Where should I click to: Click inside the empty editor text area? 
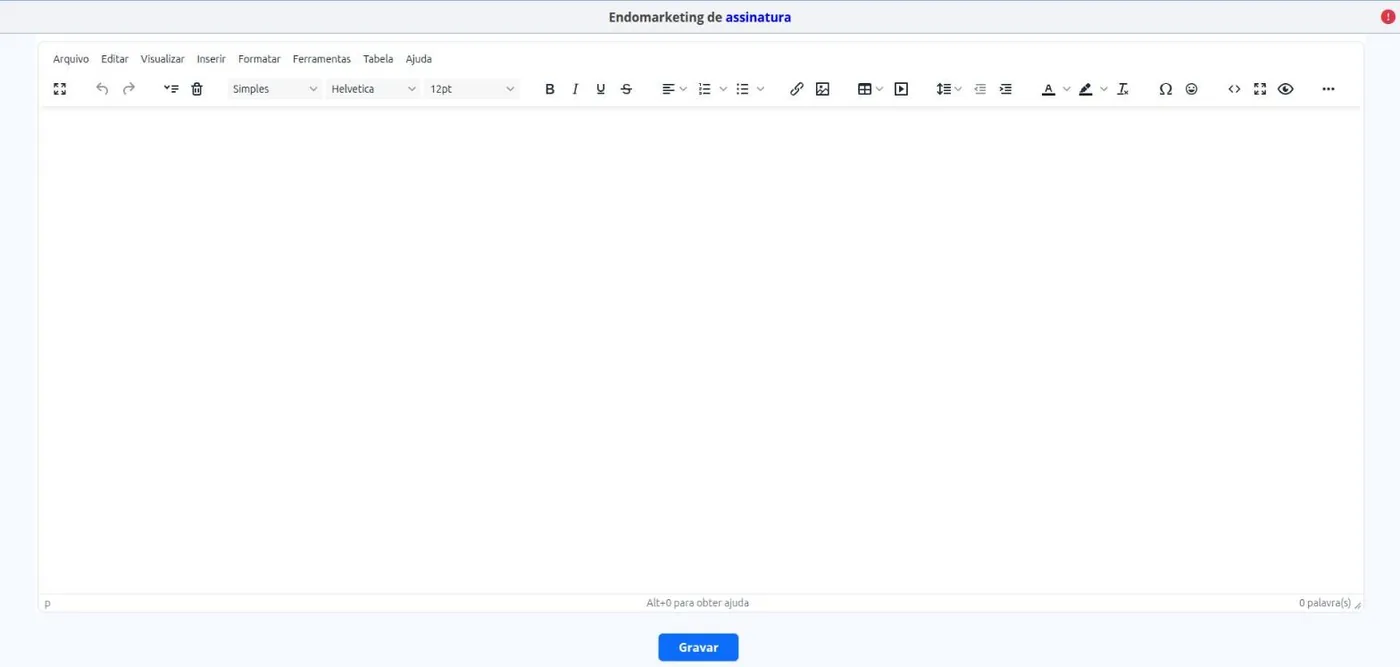click(x=700, y=350)
